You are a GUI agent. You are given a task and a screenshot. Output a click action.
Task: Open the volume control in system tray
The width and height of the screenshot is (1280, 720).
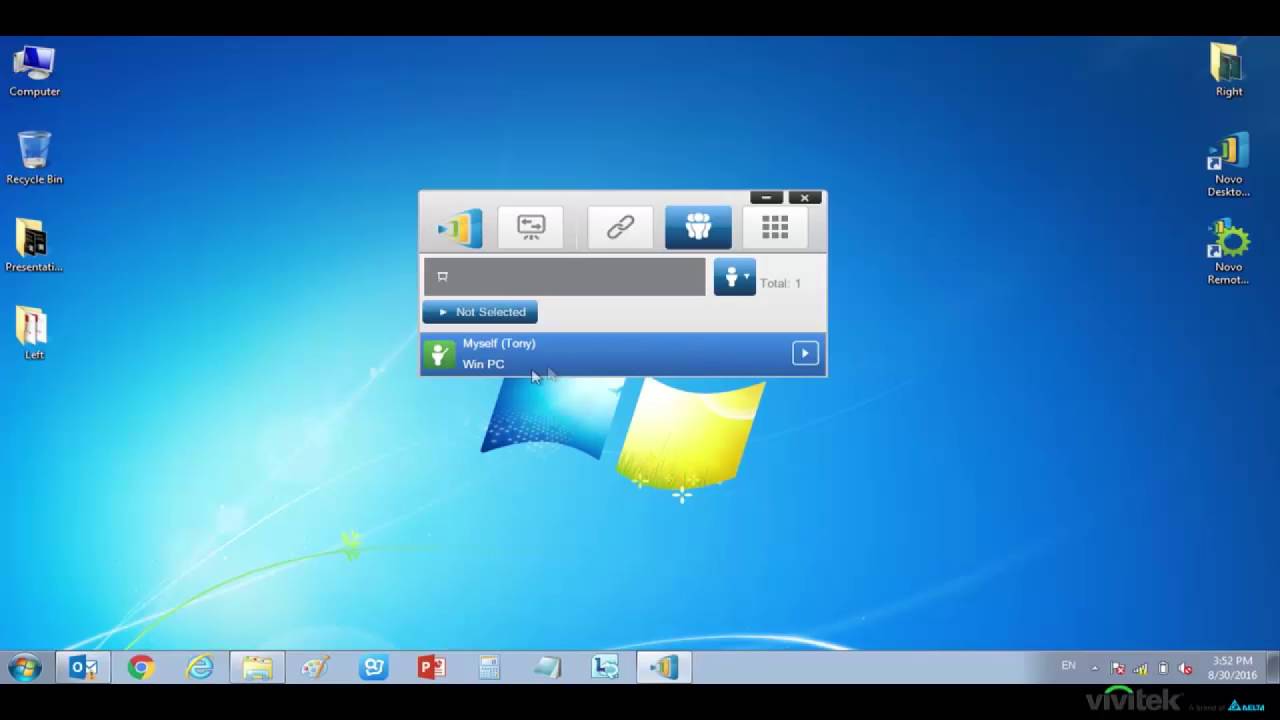click(1185, 666)
